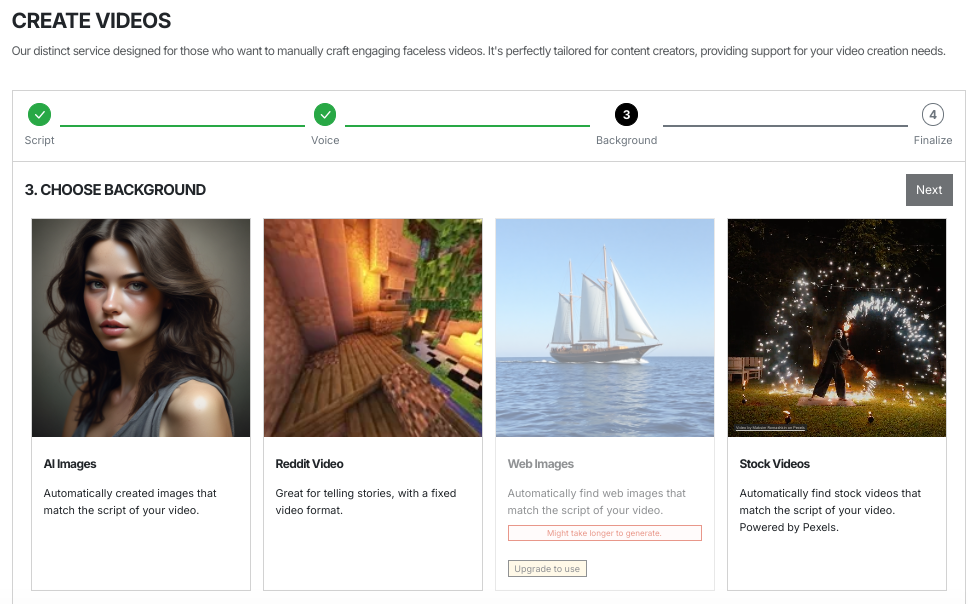Select the Web Images sailboat thumbnail
968x604 pixels.
point(605,328)
